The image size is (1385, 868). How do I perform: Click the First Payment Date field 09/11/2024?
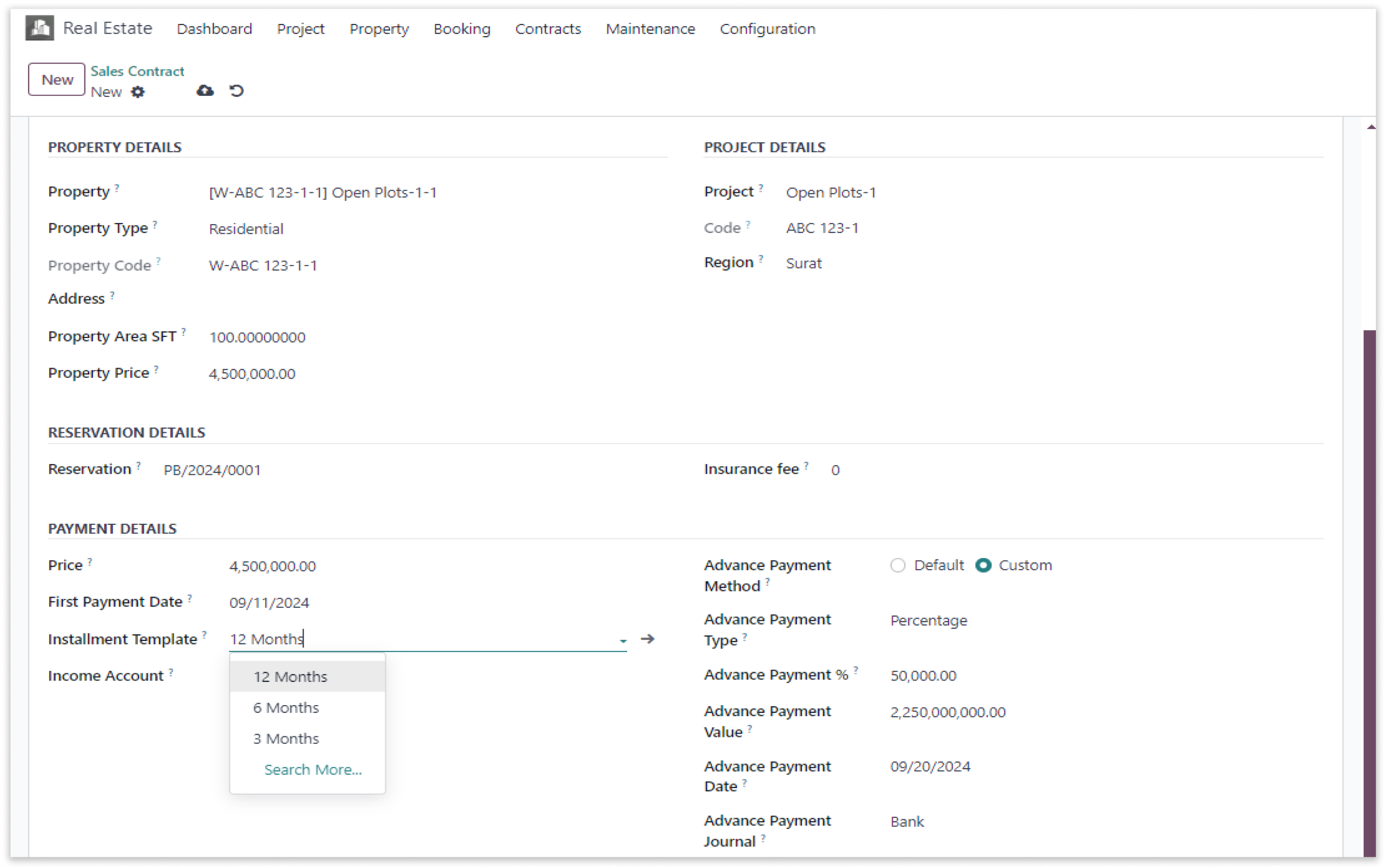click(x=269, y=603)
